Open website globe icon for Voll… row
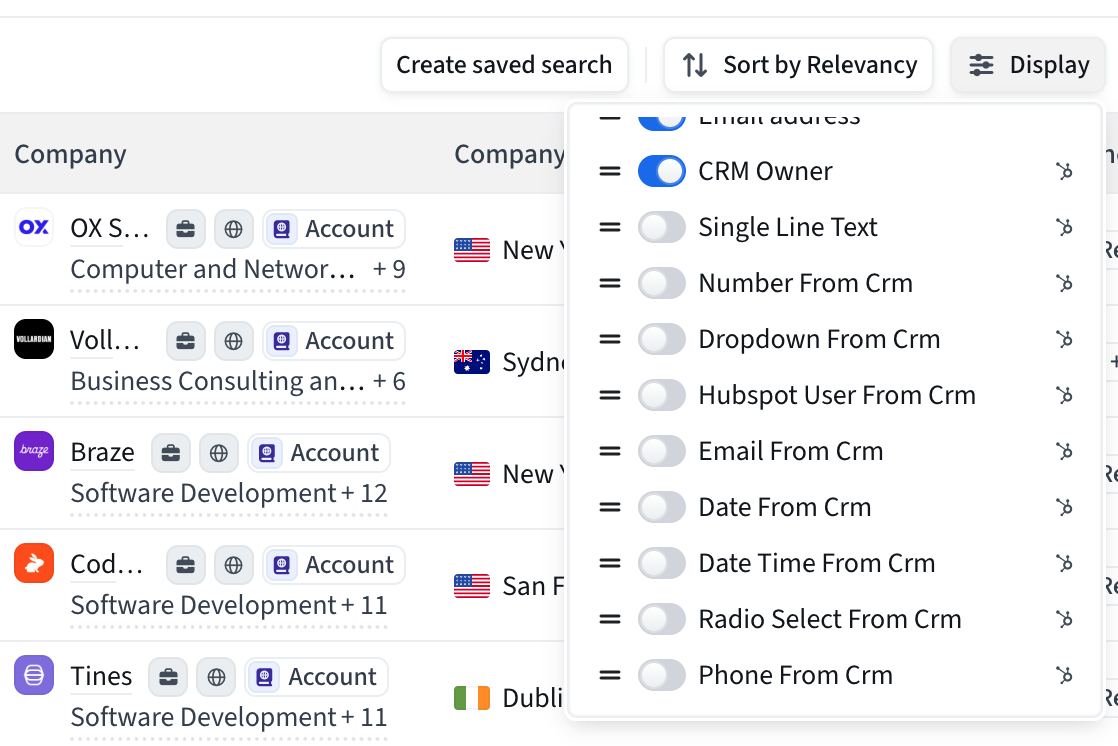Viewport: 1118px width, 746px height. [x=234, y=341]
